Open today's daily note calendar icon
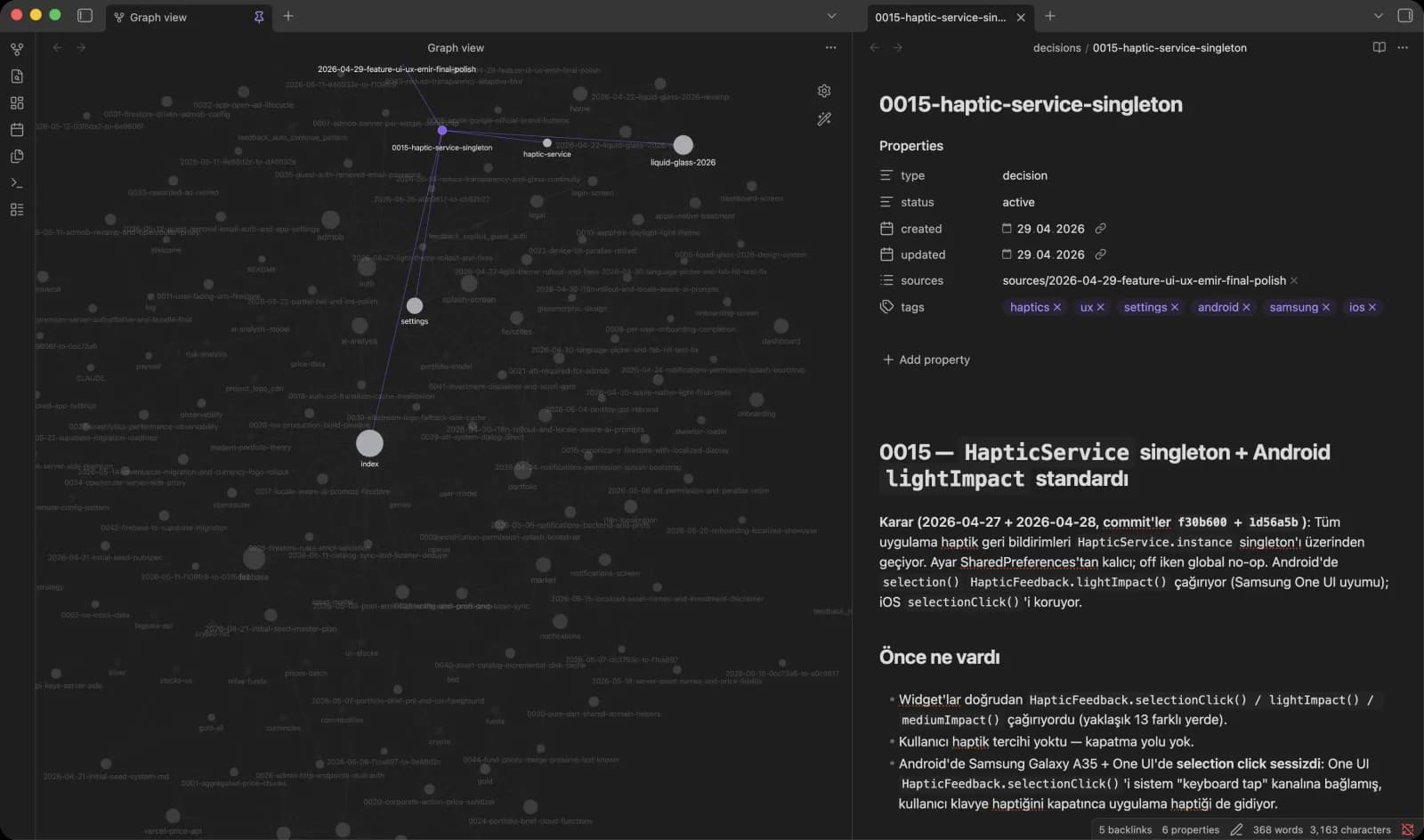This screenshot has height=840, width=1424. 17,130
